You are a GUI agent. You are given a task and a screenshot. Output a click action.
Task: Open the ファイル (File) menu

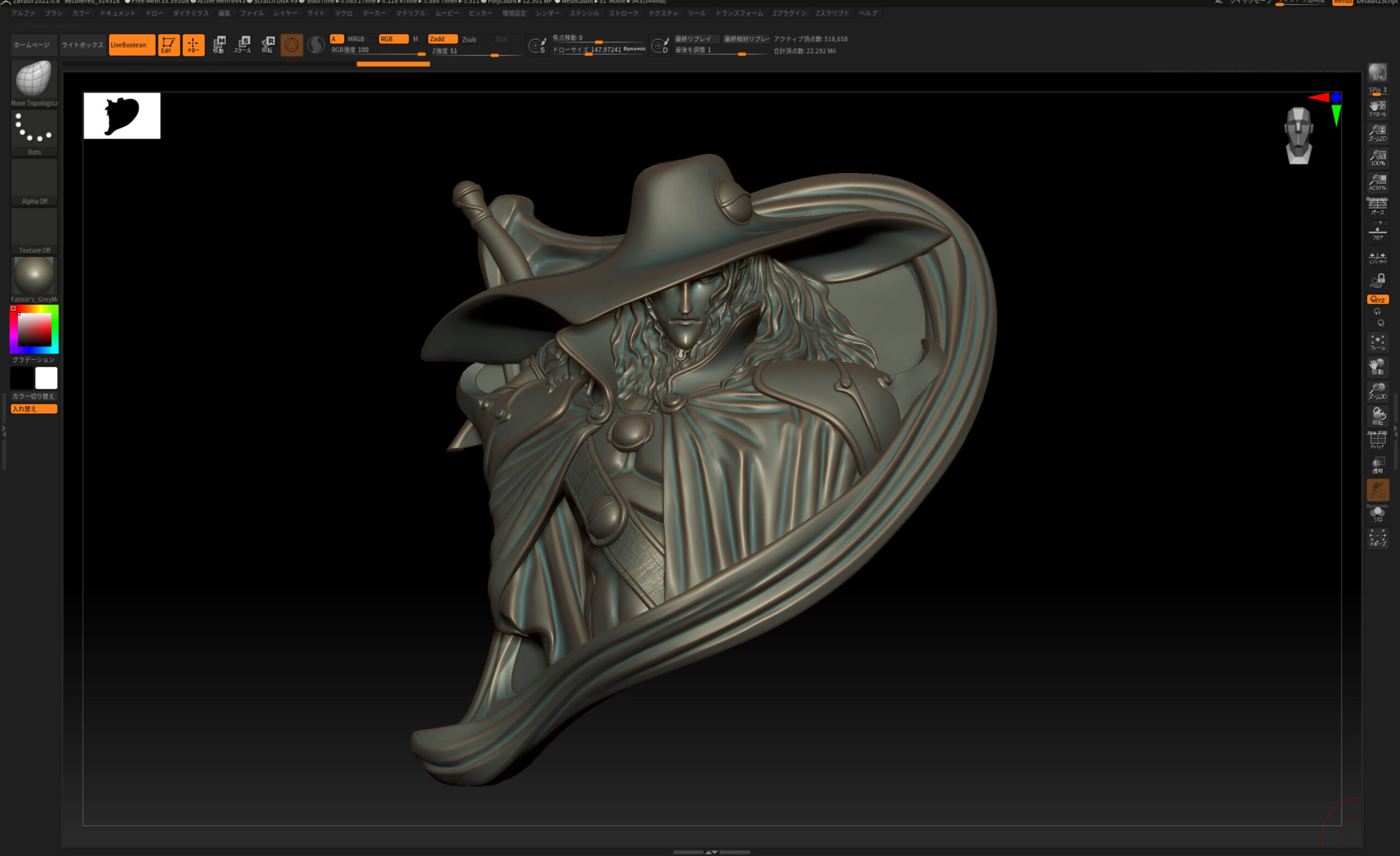coord(251,13)
